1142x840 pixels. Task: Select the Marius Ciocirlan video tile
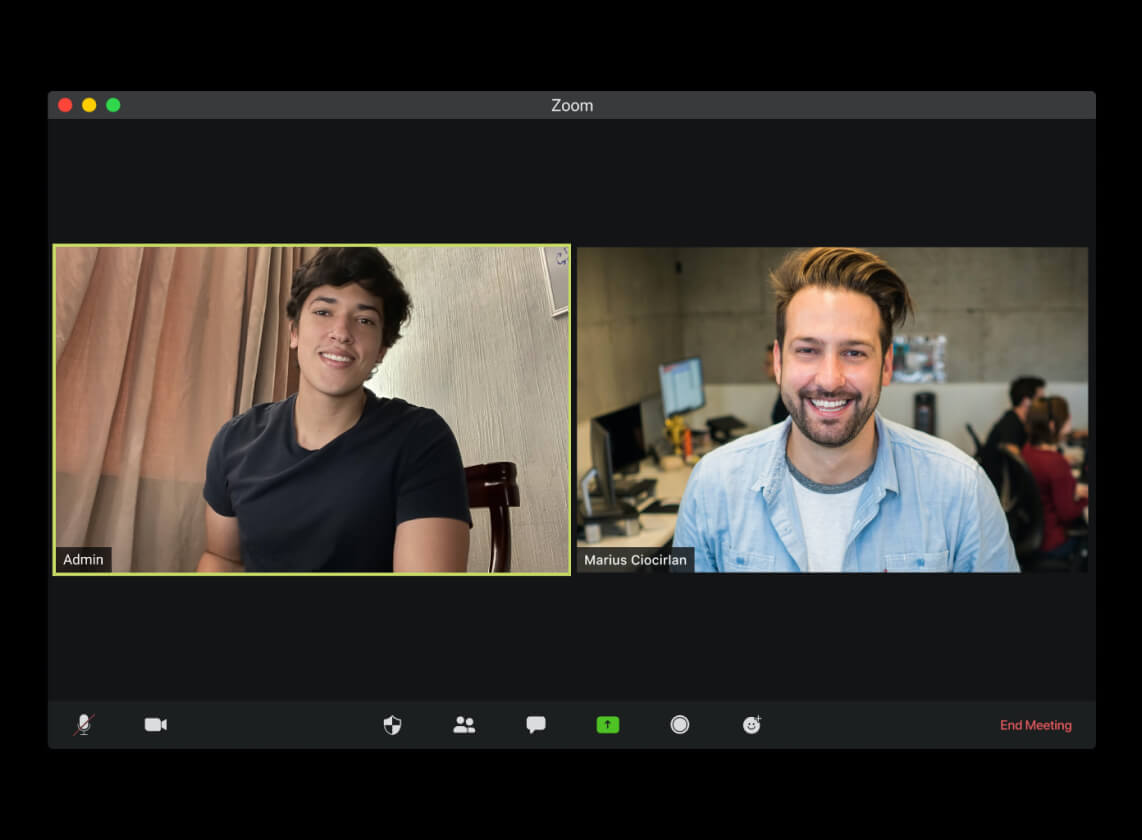832,409
